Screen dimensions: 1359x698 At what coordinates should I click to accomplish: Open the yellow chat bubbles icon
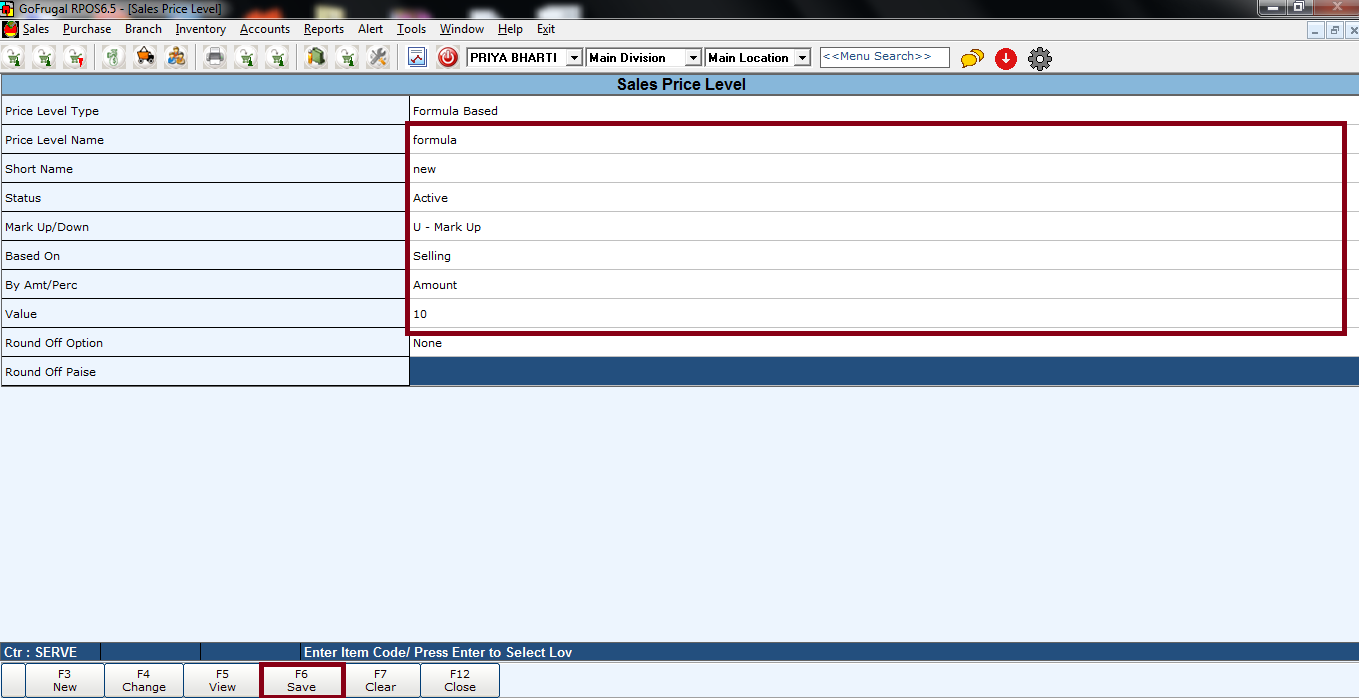972,59
